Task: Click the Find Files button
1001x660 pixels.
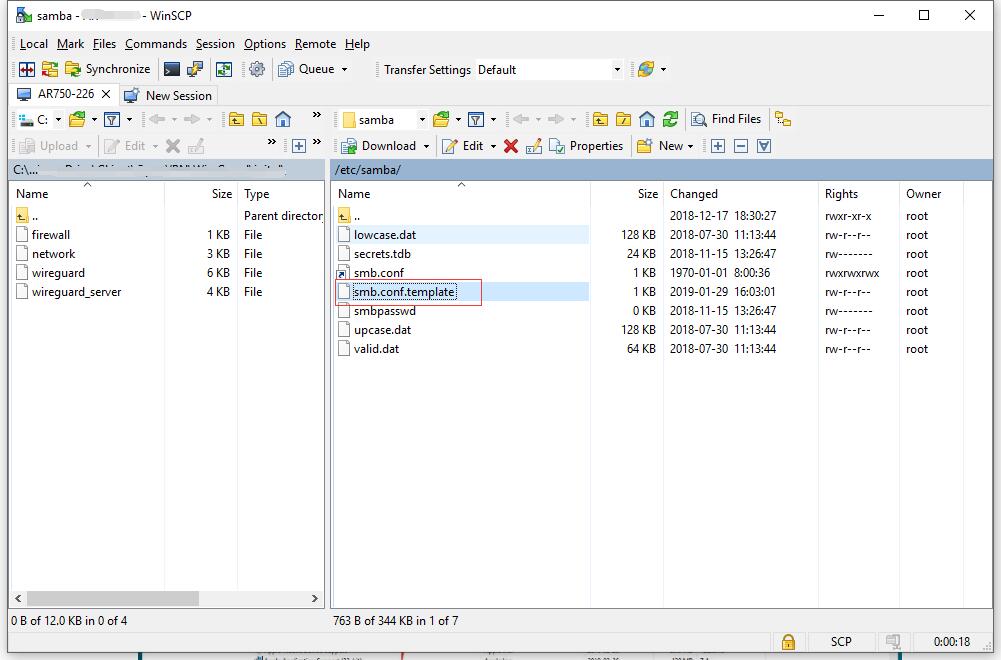Action: coord(727,119)
